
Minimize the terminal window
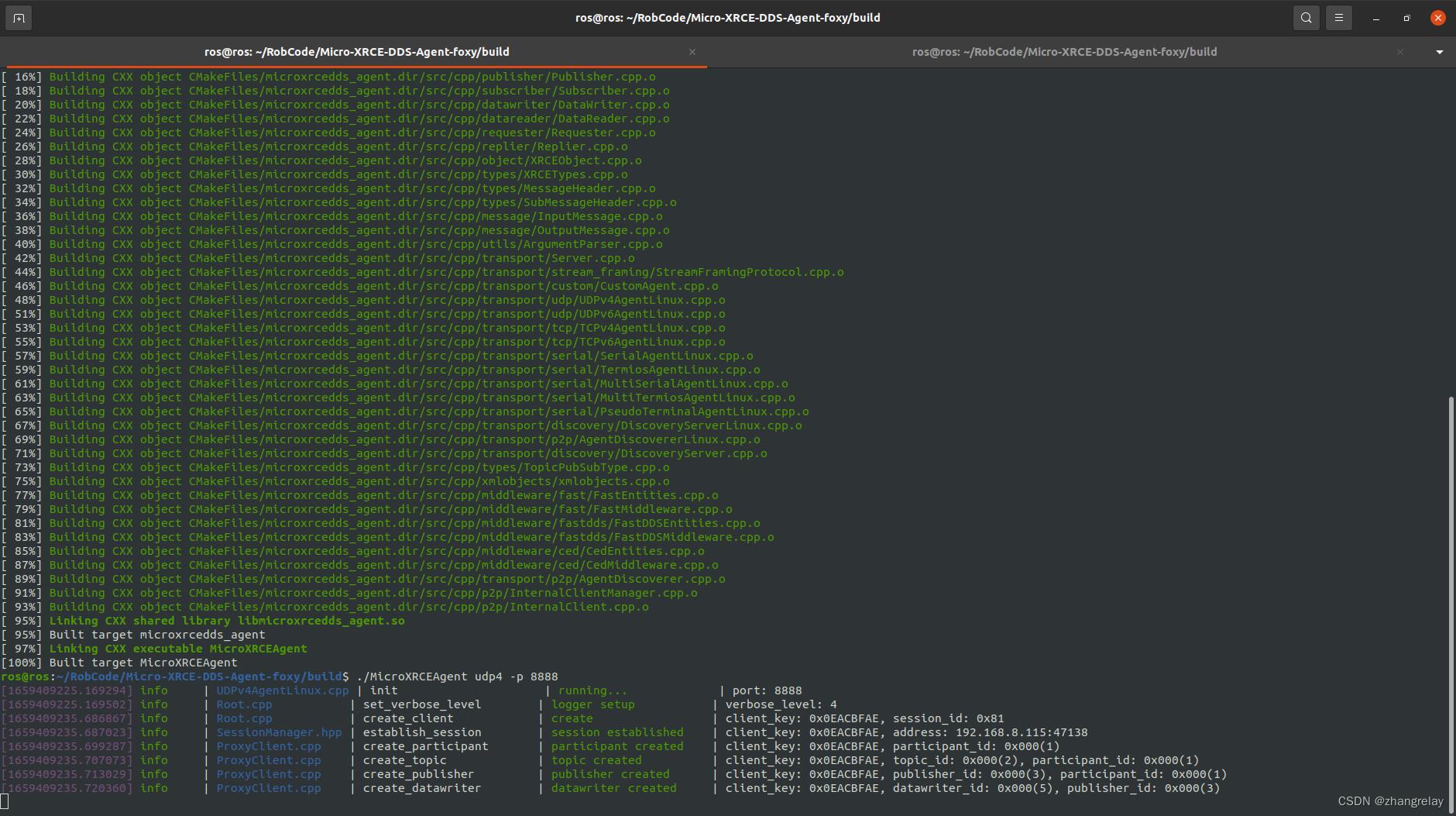pyautogui.click(x=1375, y=18)
